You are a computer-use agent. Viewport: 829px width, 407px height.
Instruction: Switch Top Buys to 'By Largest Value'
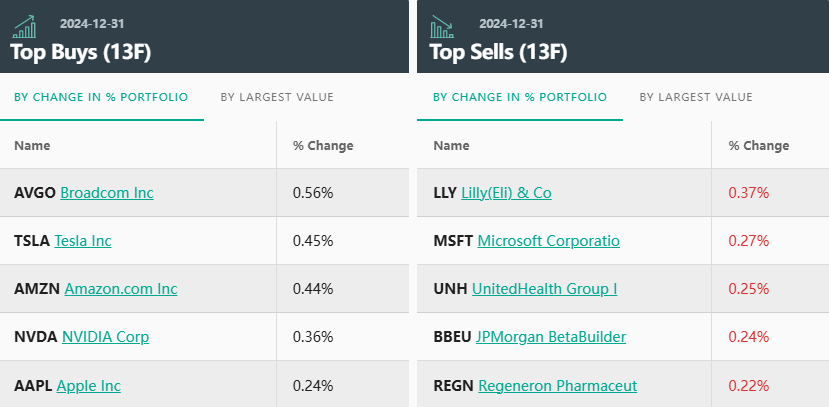point(277,97)
